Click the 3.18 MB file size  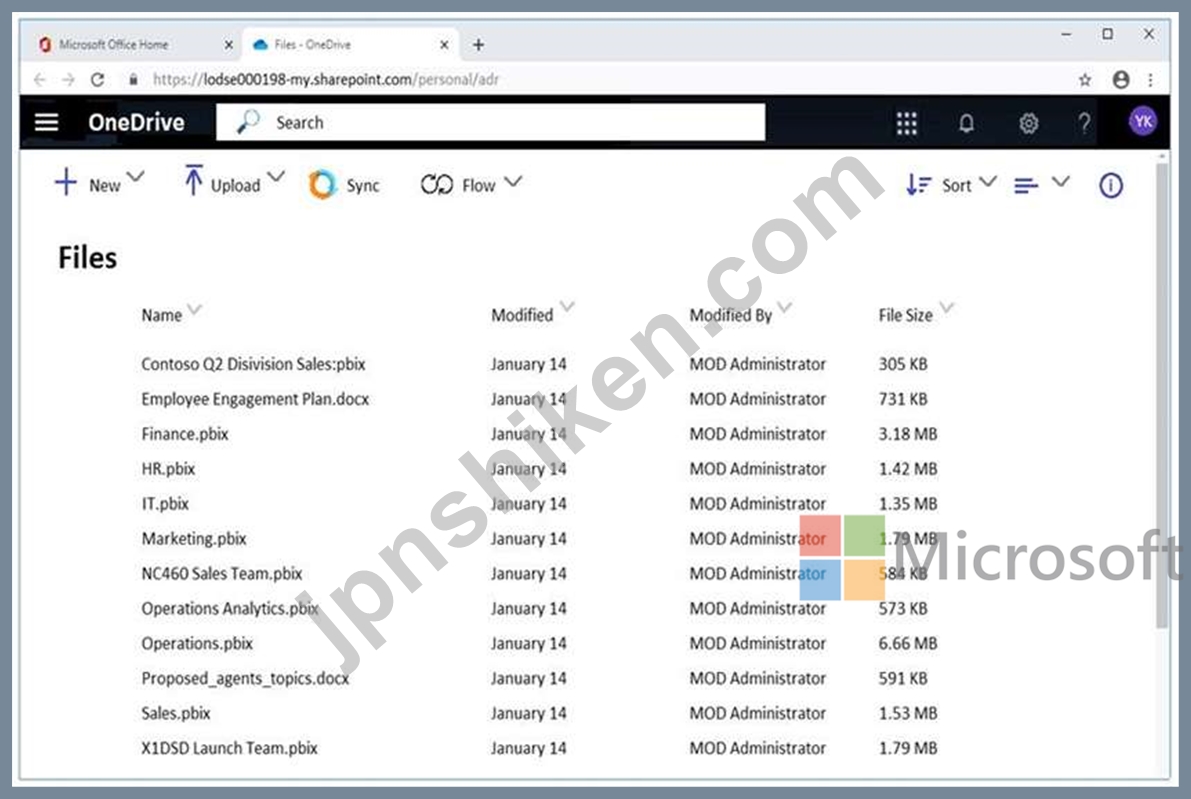tap(908, 434)
